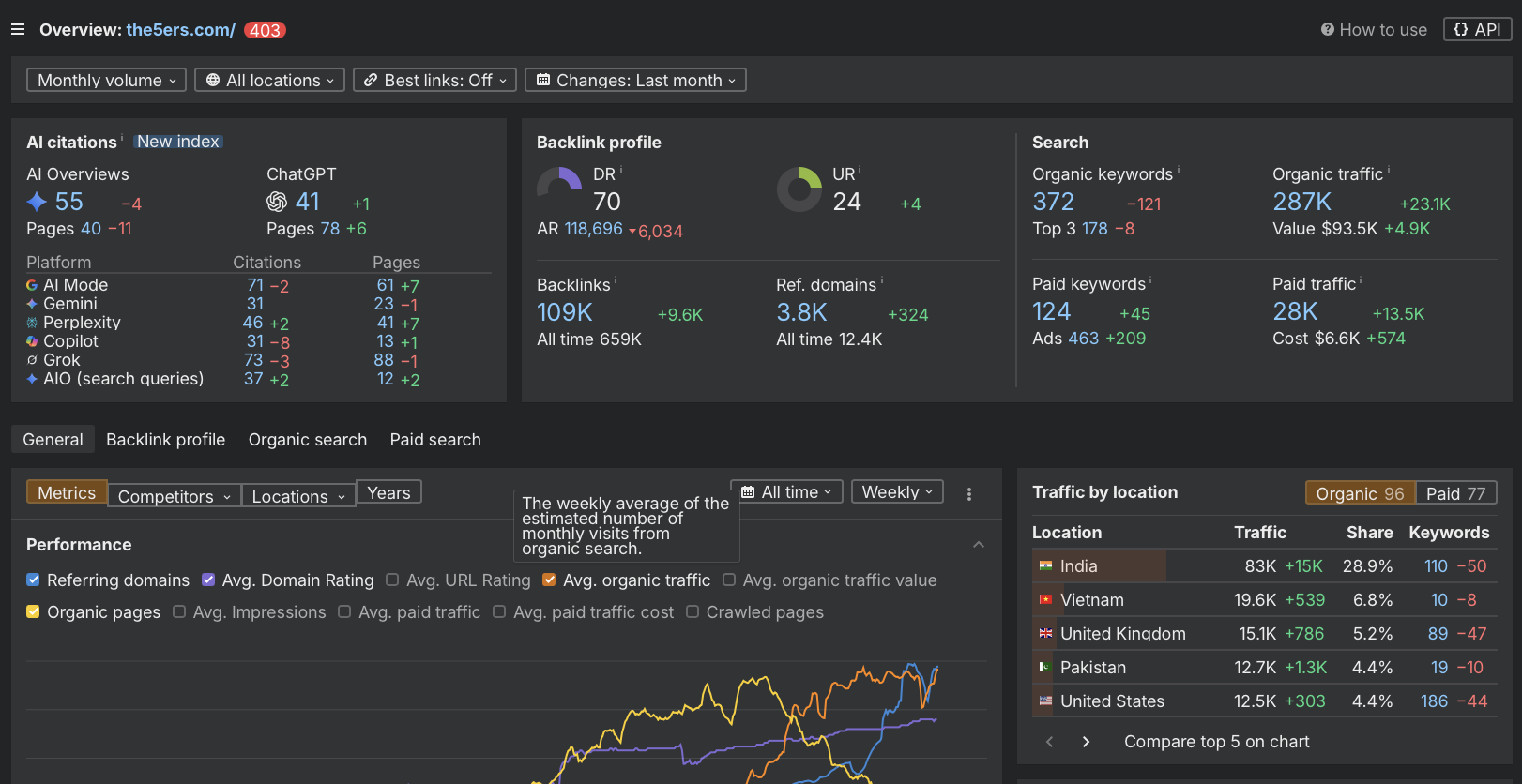Collapse the Performance section chevron

tap(979, 545)
